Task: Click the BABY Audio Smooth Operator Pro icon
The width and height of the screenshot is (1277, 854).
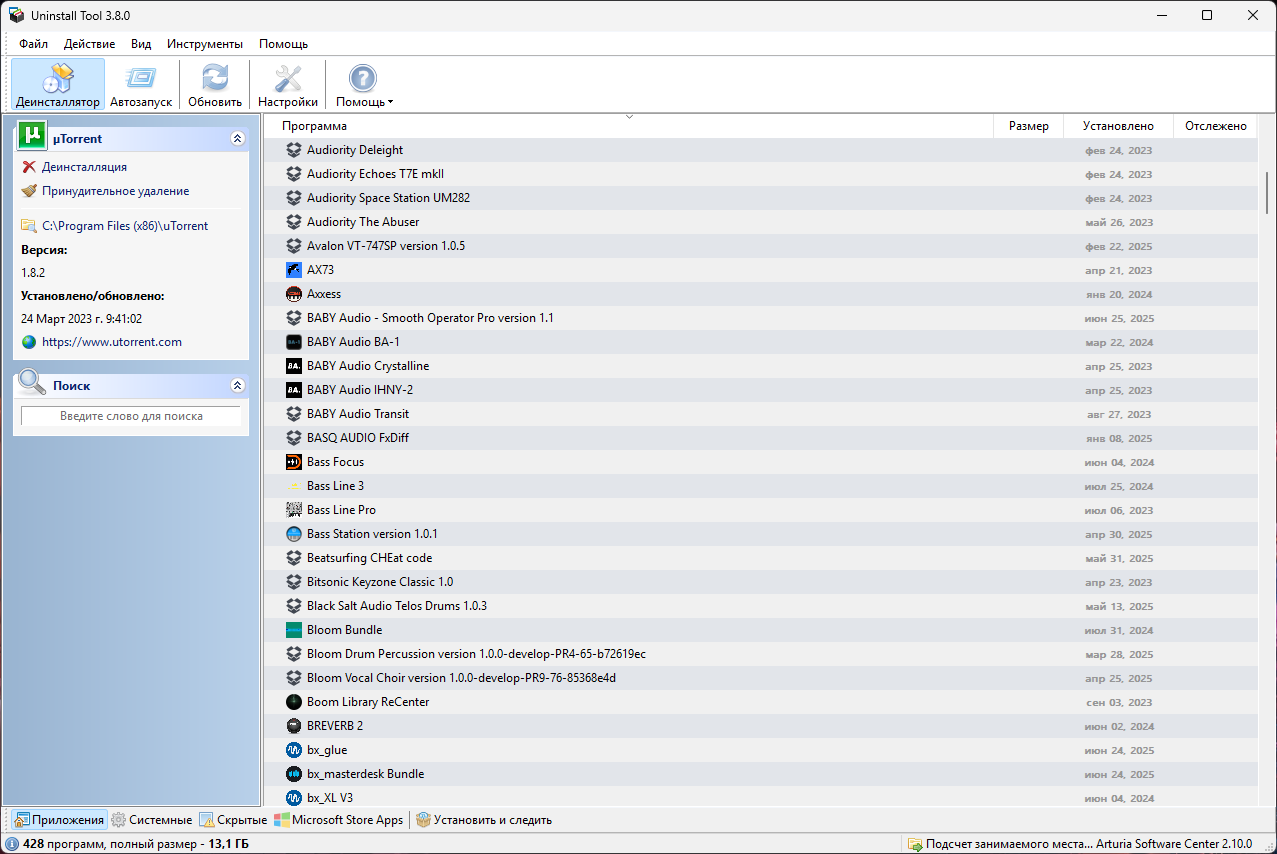Action: coord(294,318)
